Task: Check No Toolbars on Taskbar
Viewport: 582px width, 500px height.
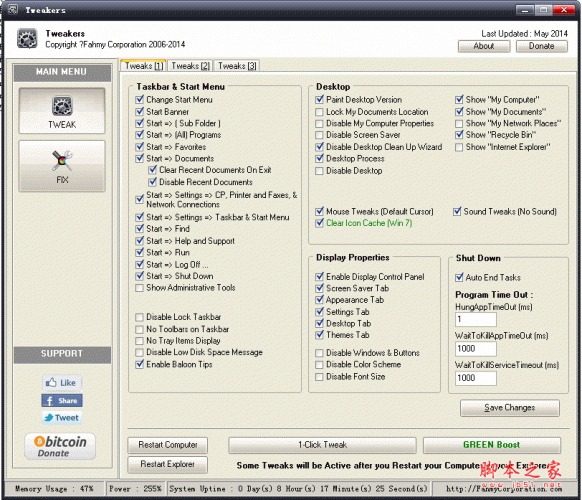Action: pyautogui.click(x=140, y=329)
